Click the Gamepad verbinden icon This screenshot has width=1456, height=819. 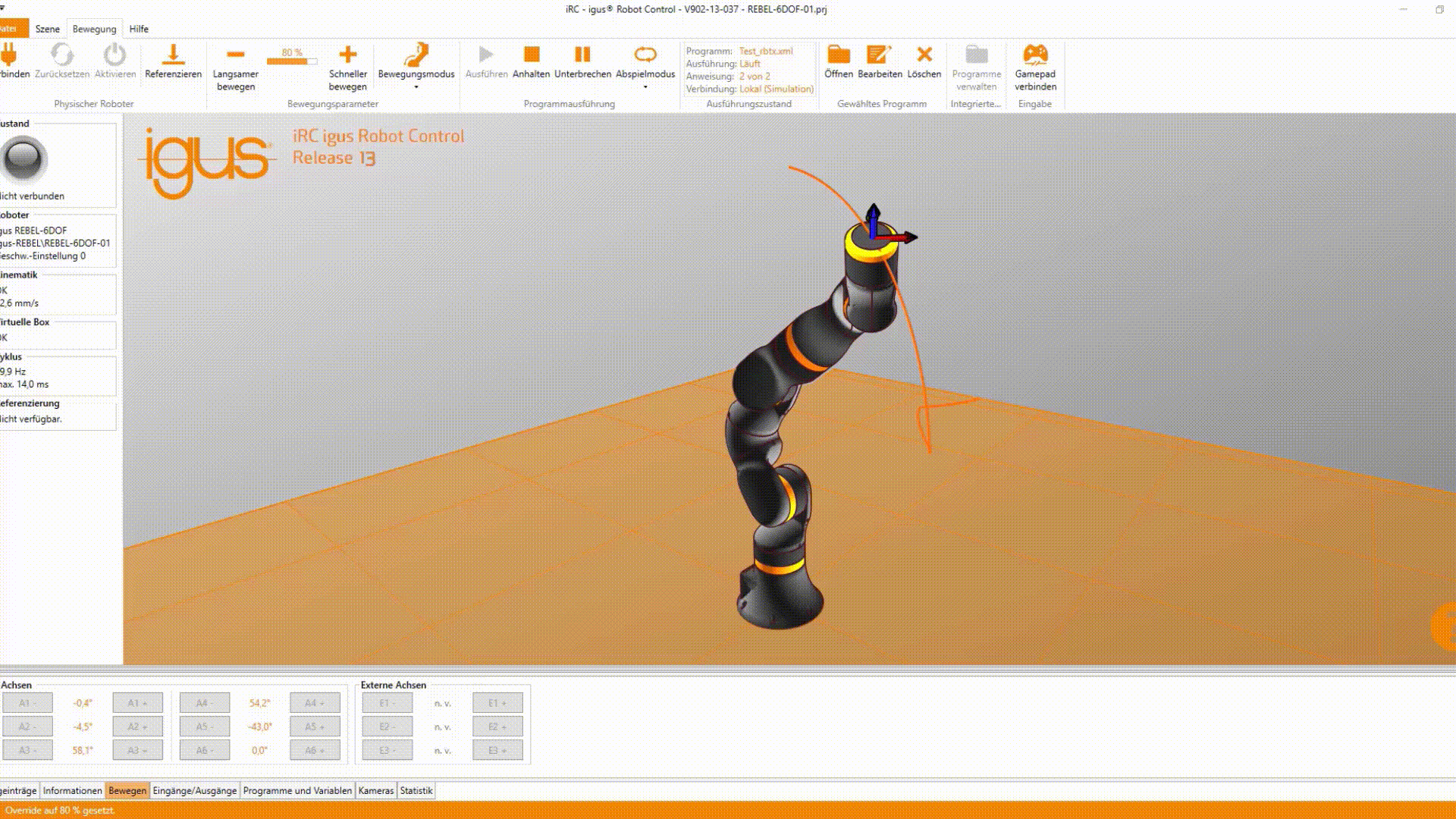(x=1035, y=55)
